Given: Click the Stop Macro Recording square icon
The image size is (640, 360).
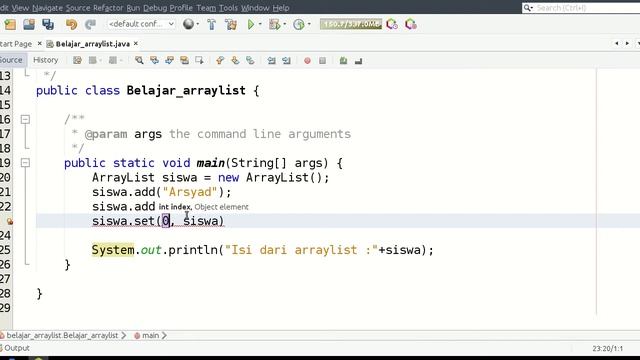Looking at the screenshot, I should tap(322, 61).
